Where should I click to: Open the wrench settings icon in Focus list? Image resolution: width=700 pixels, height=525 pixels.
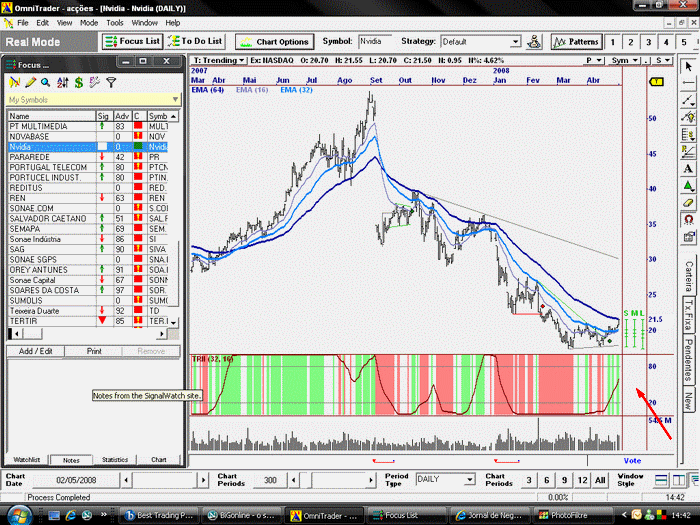[x=95, y=82]
